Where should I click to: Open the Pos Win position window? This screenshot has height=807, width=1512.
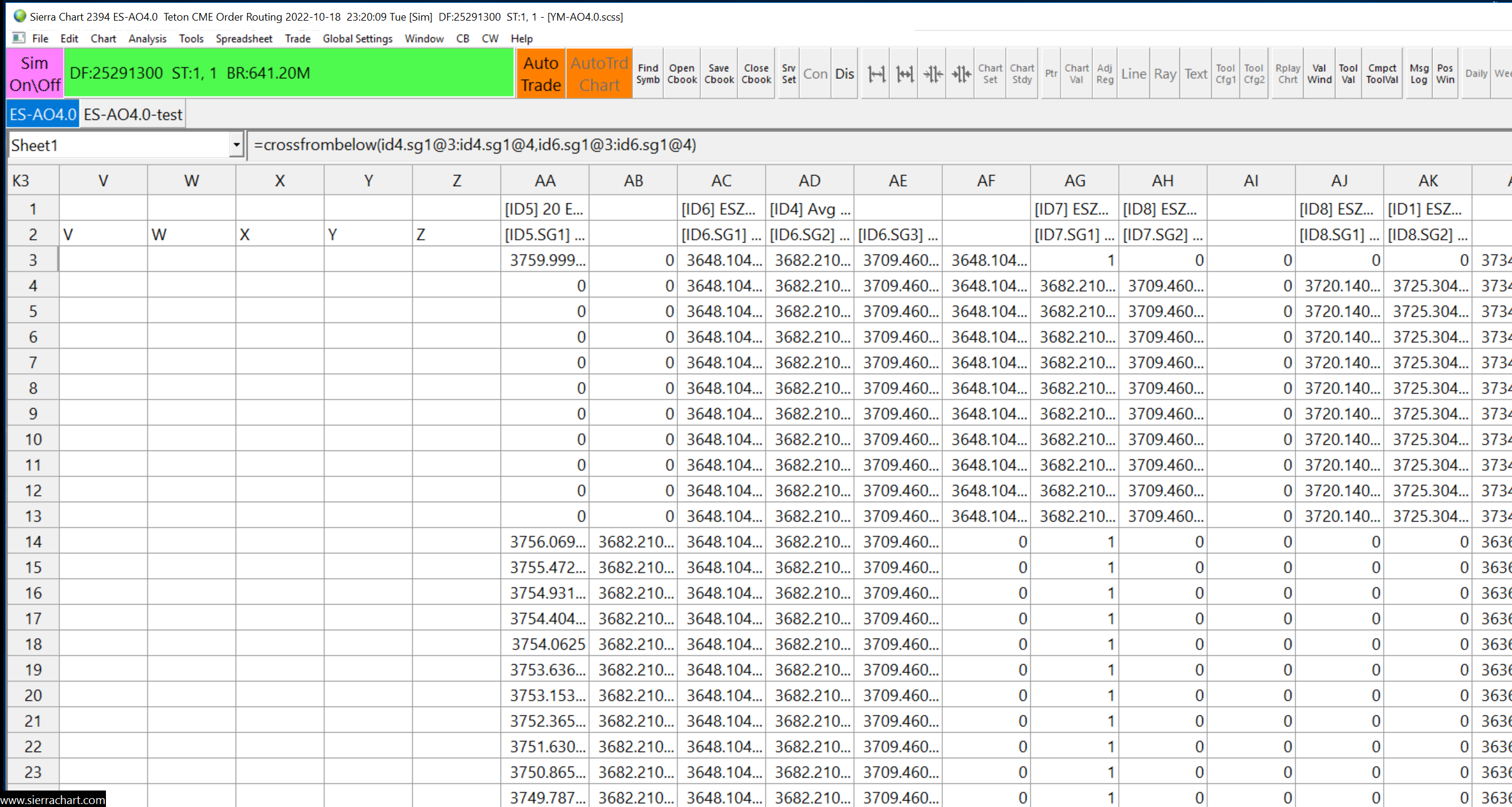[1445, 74]
